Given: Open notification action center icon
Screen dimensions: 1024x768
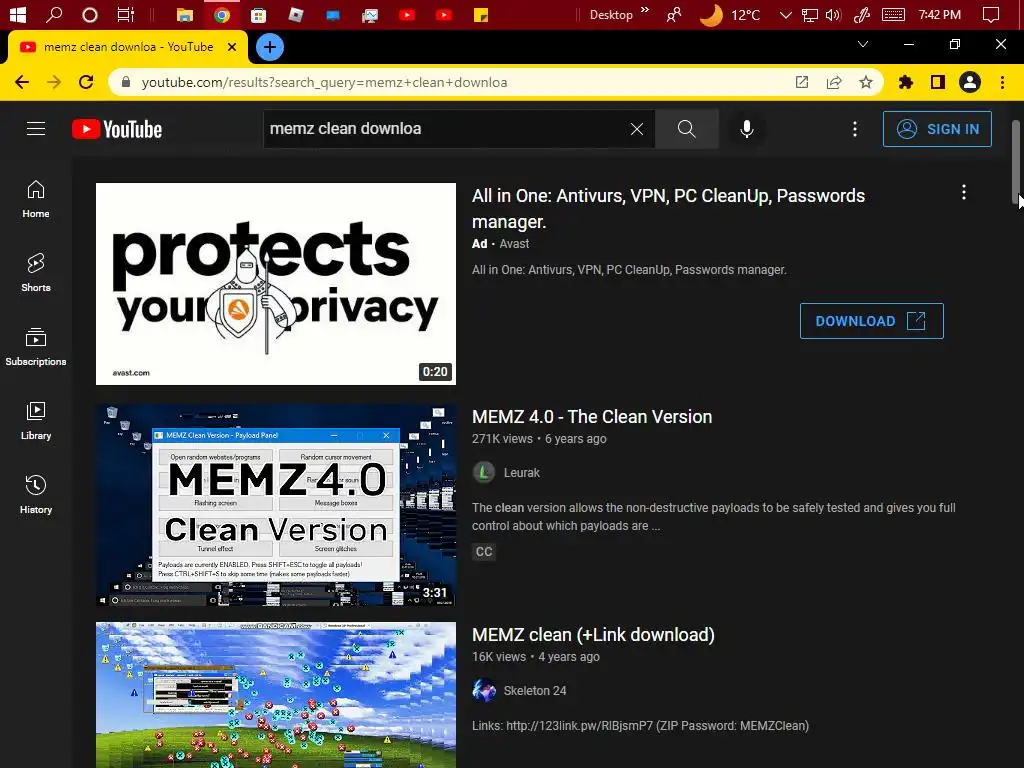Looking at the screenshot, I should pyautogui.click(x=991, y=15).
